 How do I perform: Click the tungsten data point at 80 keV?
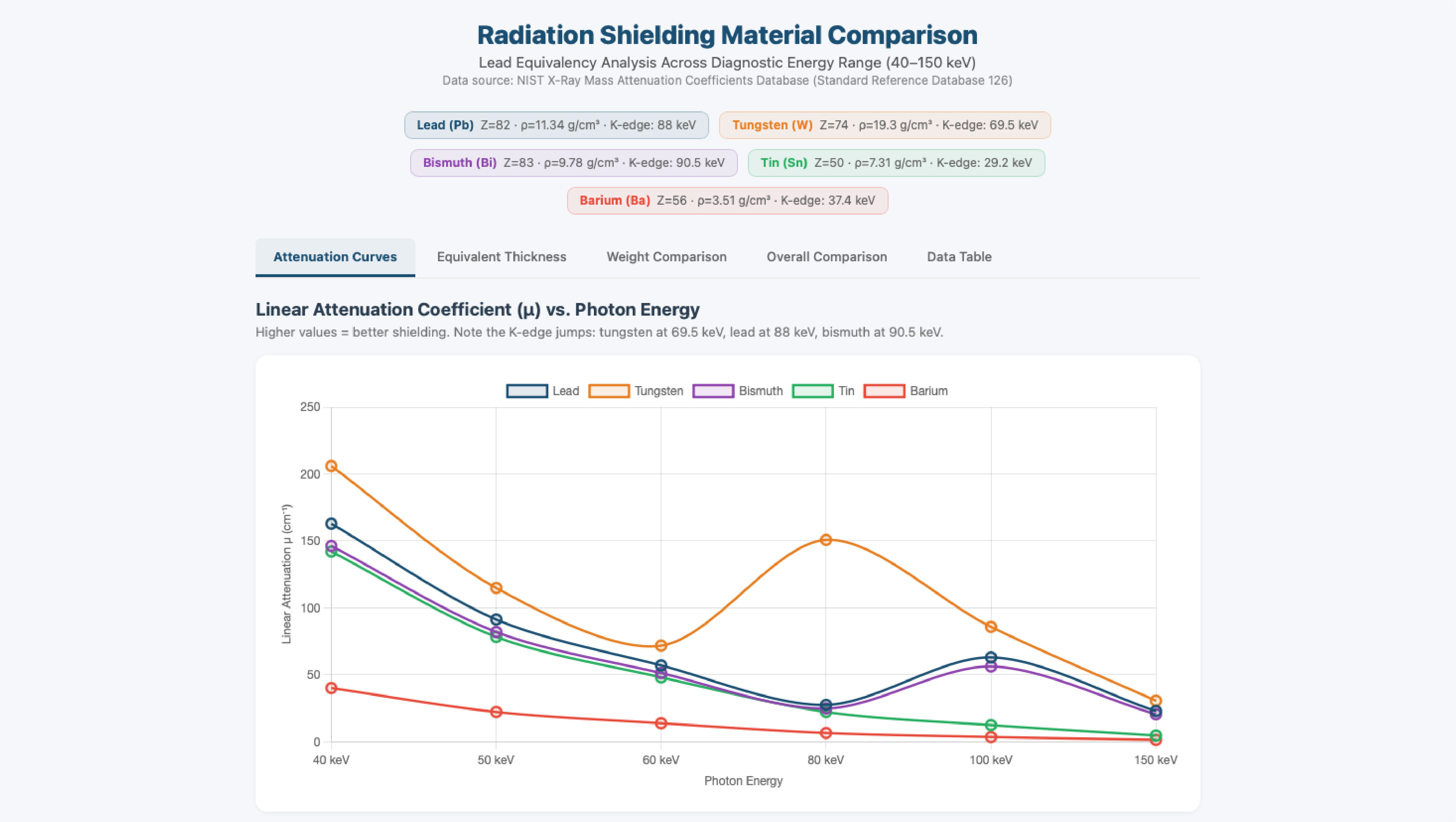[826, 539]
